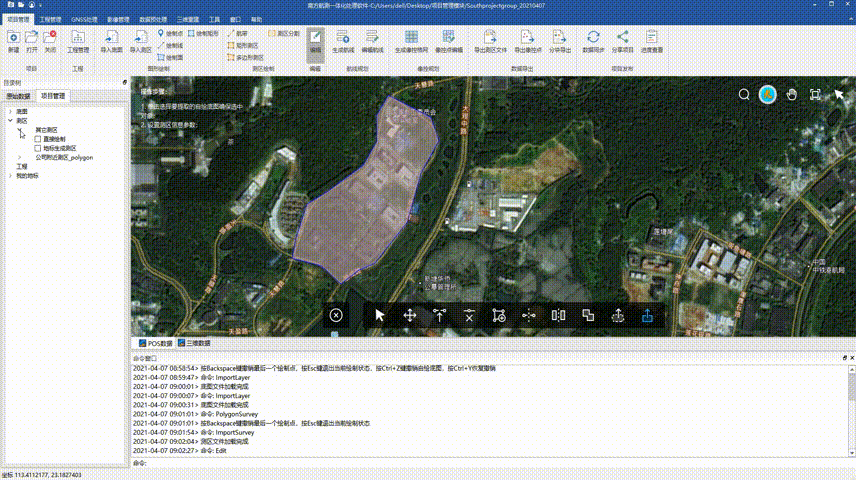The width and height of the screenshot is (856, 480).
Task: Select the move tool in map edit toolbar
Action: click(409, 315)
